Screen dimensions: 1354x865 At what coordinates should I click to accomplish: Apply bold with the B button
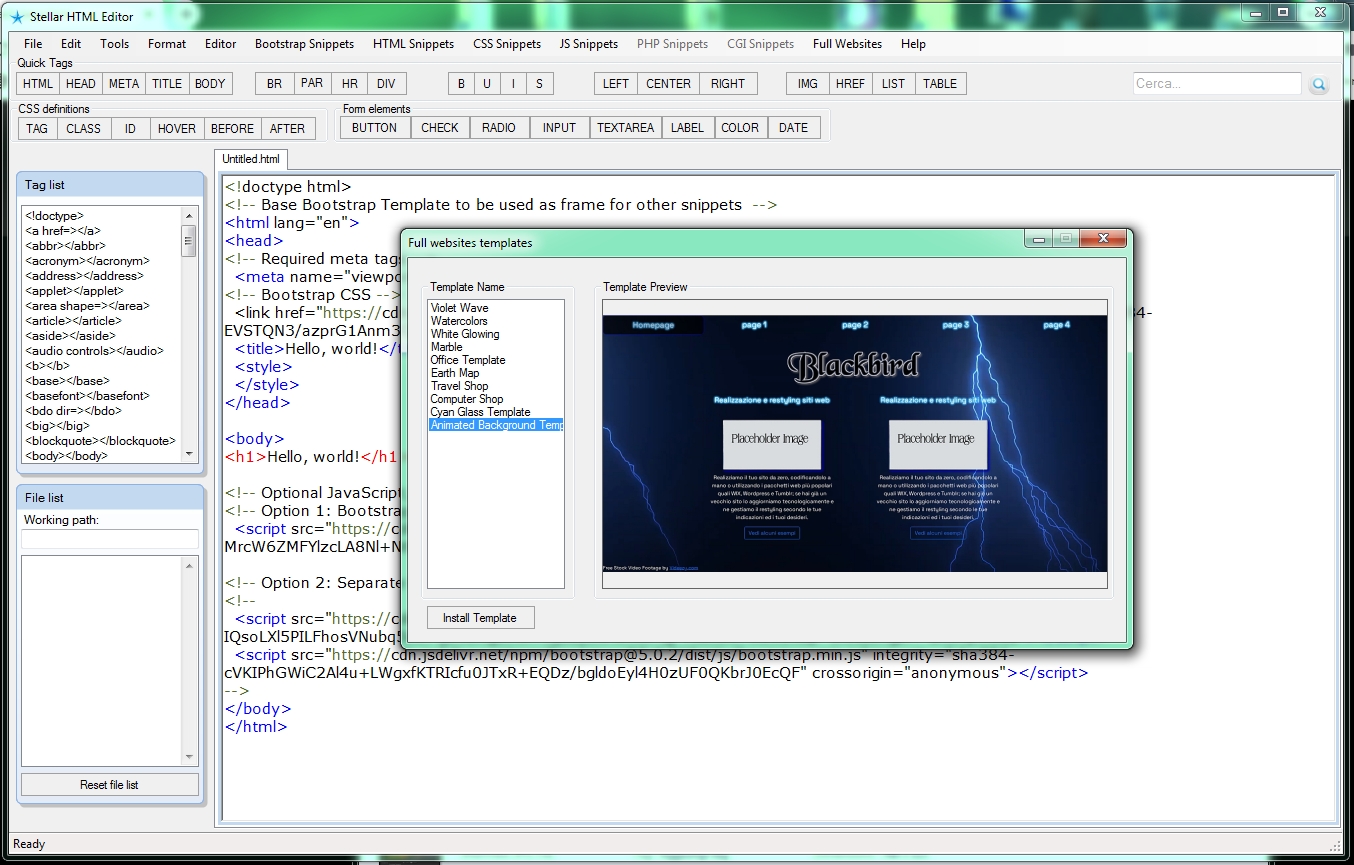pyautogui.click(x=461, y=84)
